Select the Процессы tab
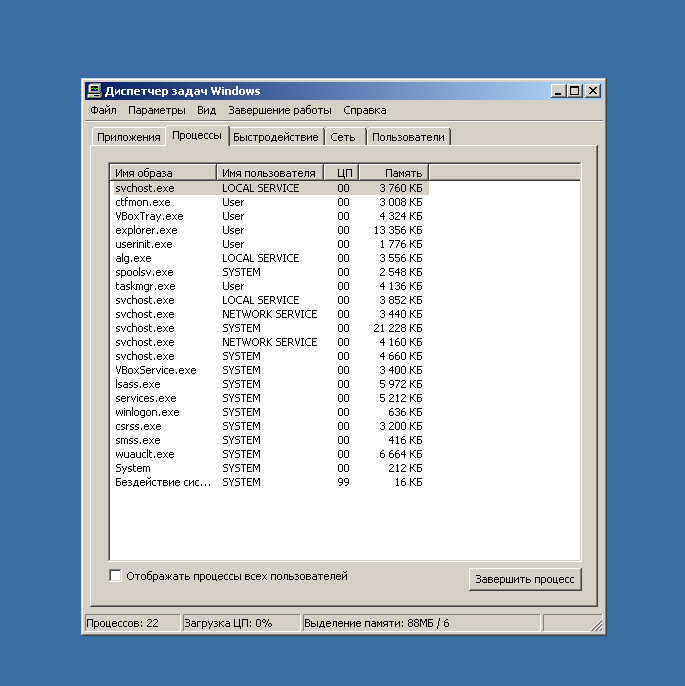The height and width of the screenshot is (686, 685). (x=197, y=136)
